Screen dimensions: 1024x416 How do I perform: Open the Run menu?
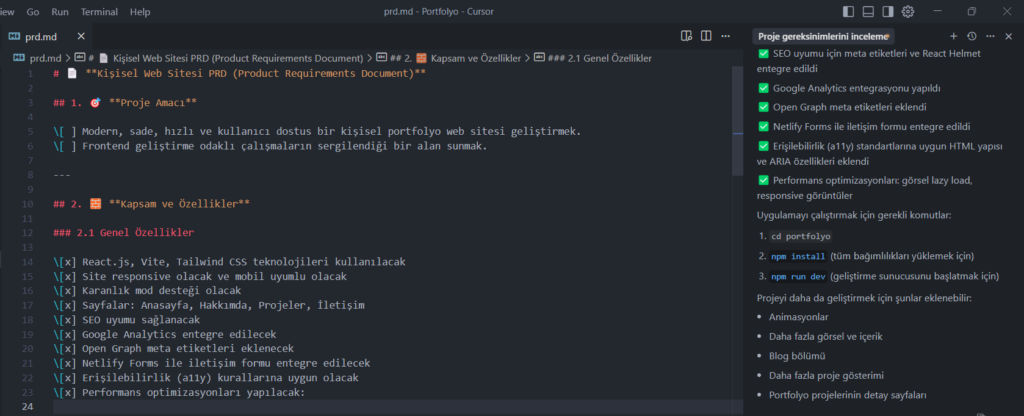[59, 12]
